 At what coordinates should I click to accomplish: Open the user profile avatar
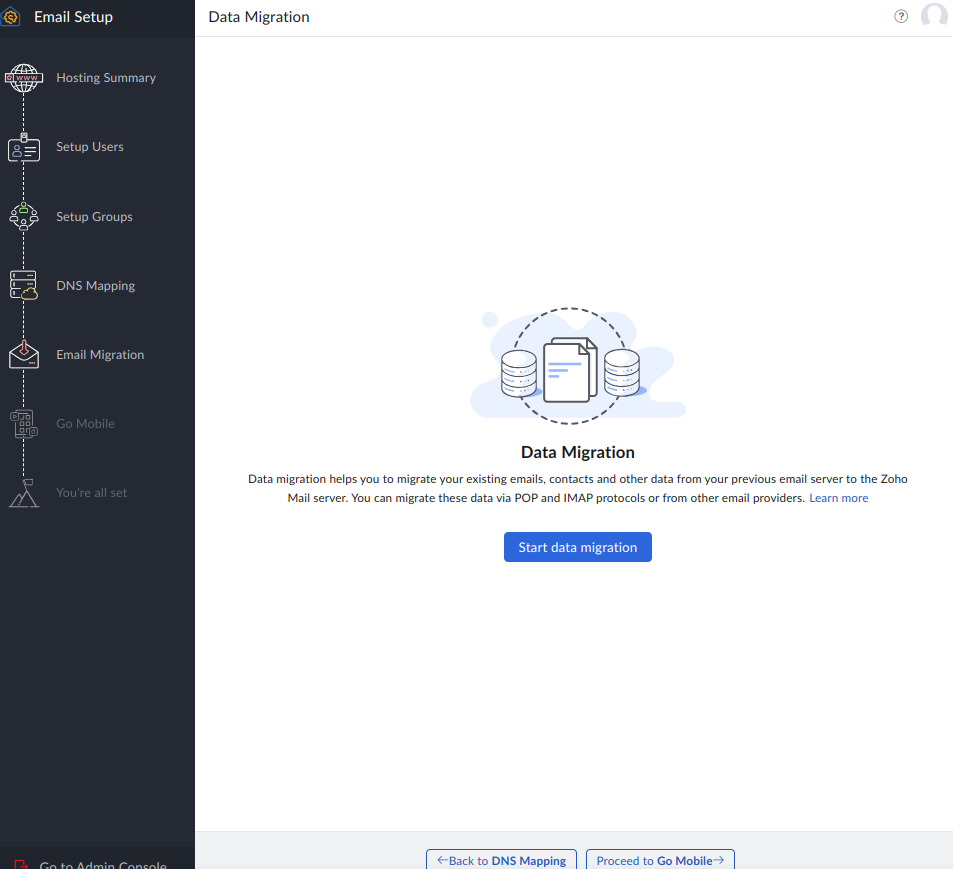tap(934, 17)
